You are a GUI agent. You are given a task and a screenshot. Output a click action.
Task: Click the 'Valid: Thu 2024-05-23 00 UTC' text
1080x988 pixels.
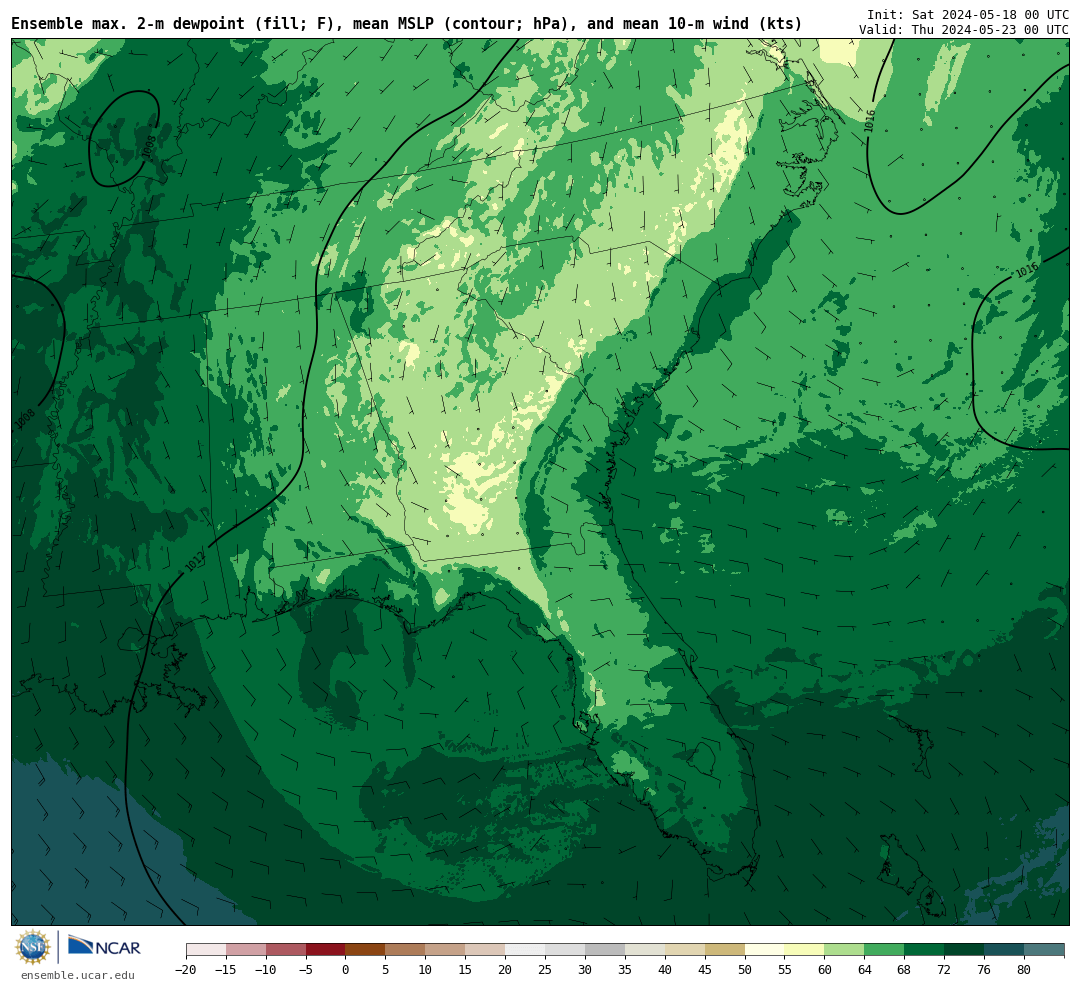point(964,30)
